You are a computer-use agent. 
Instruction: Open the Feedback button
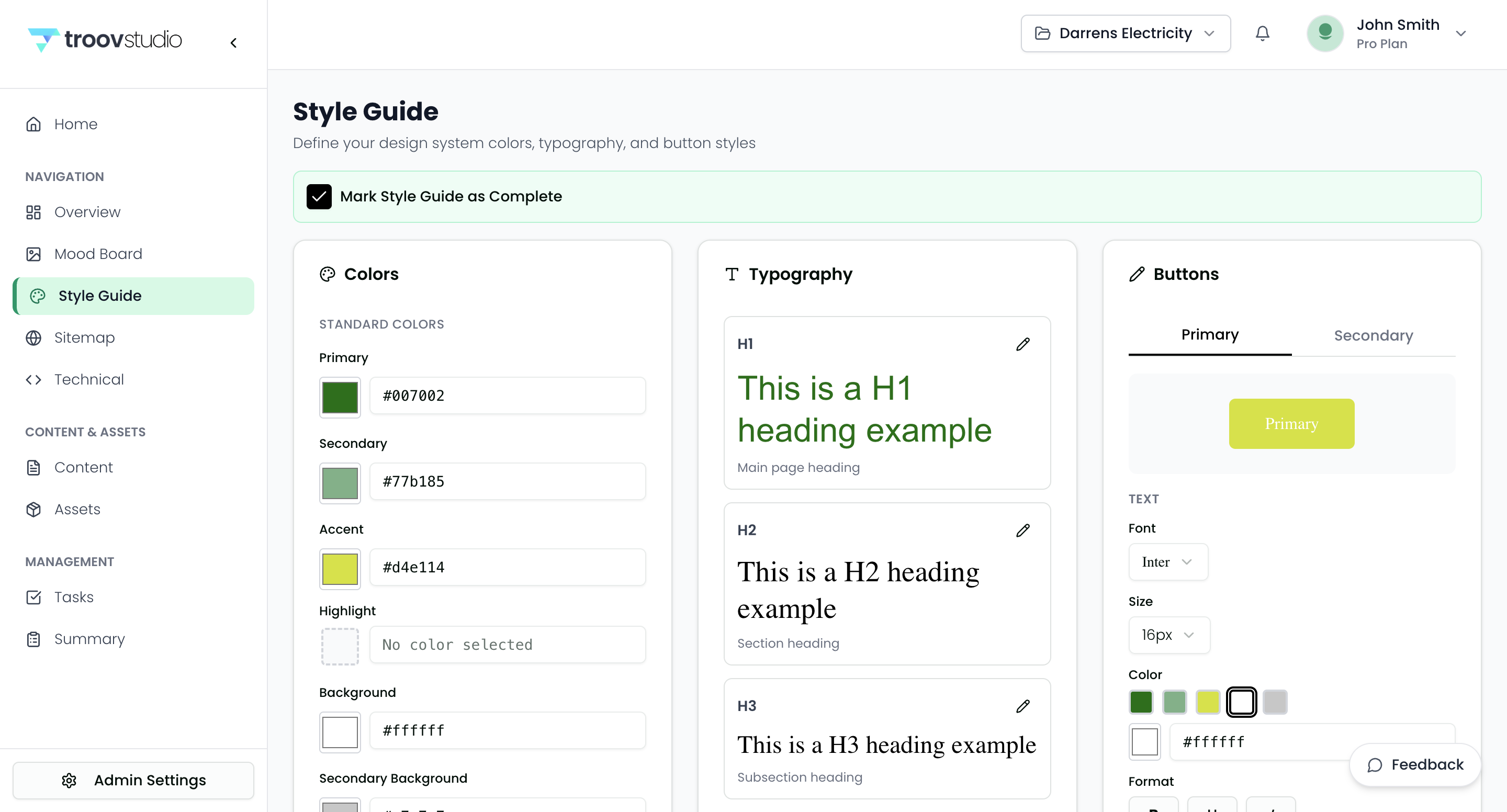[x=1414, y=764]
